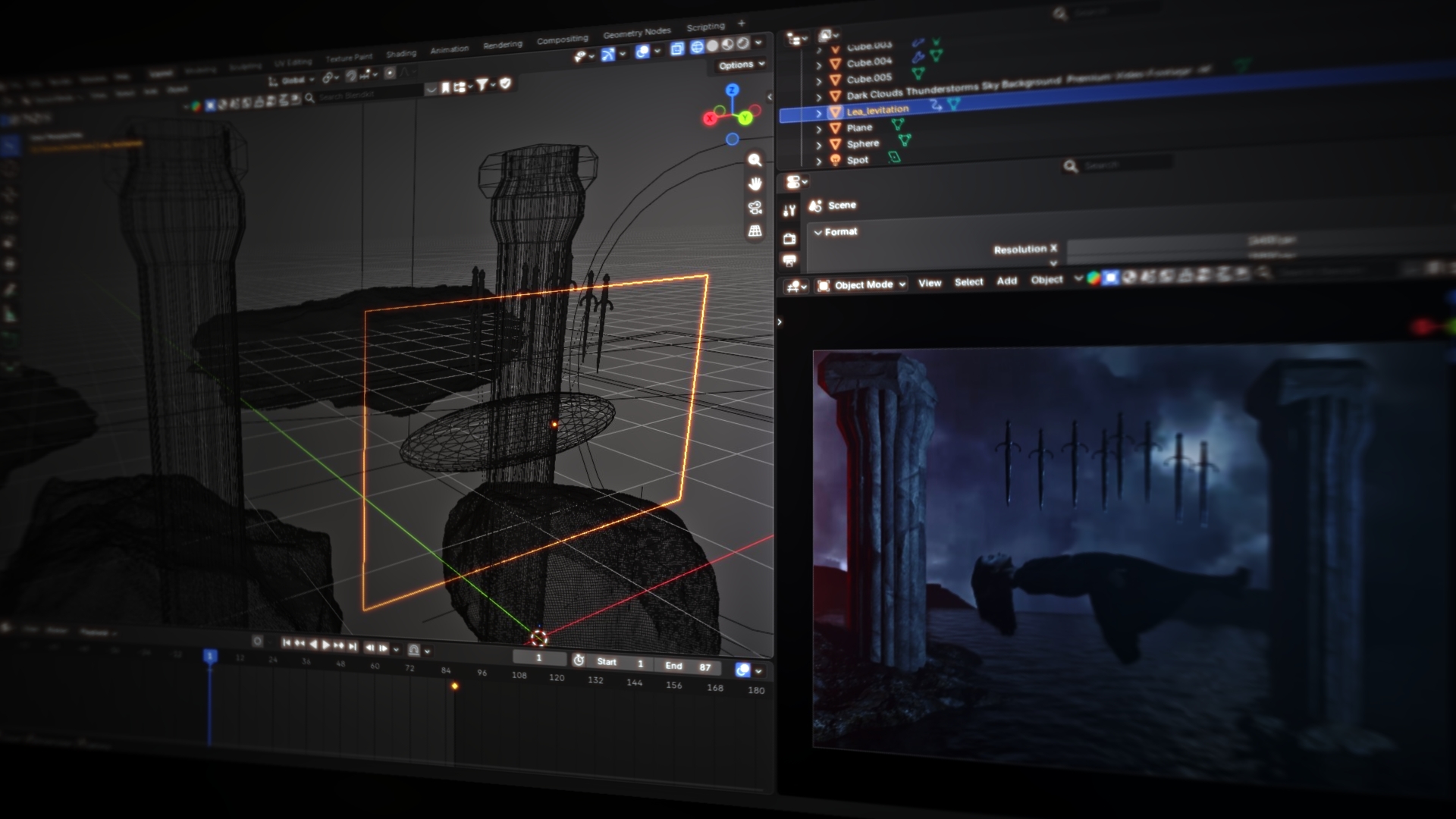The width and height of the screenshot is (1456, 819).
Task: Open the Render properties tab icon
Action: click(789, 239)
